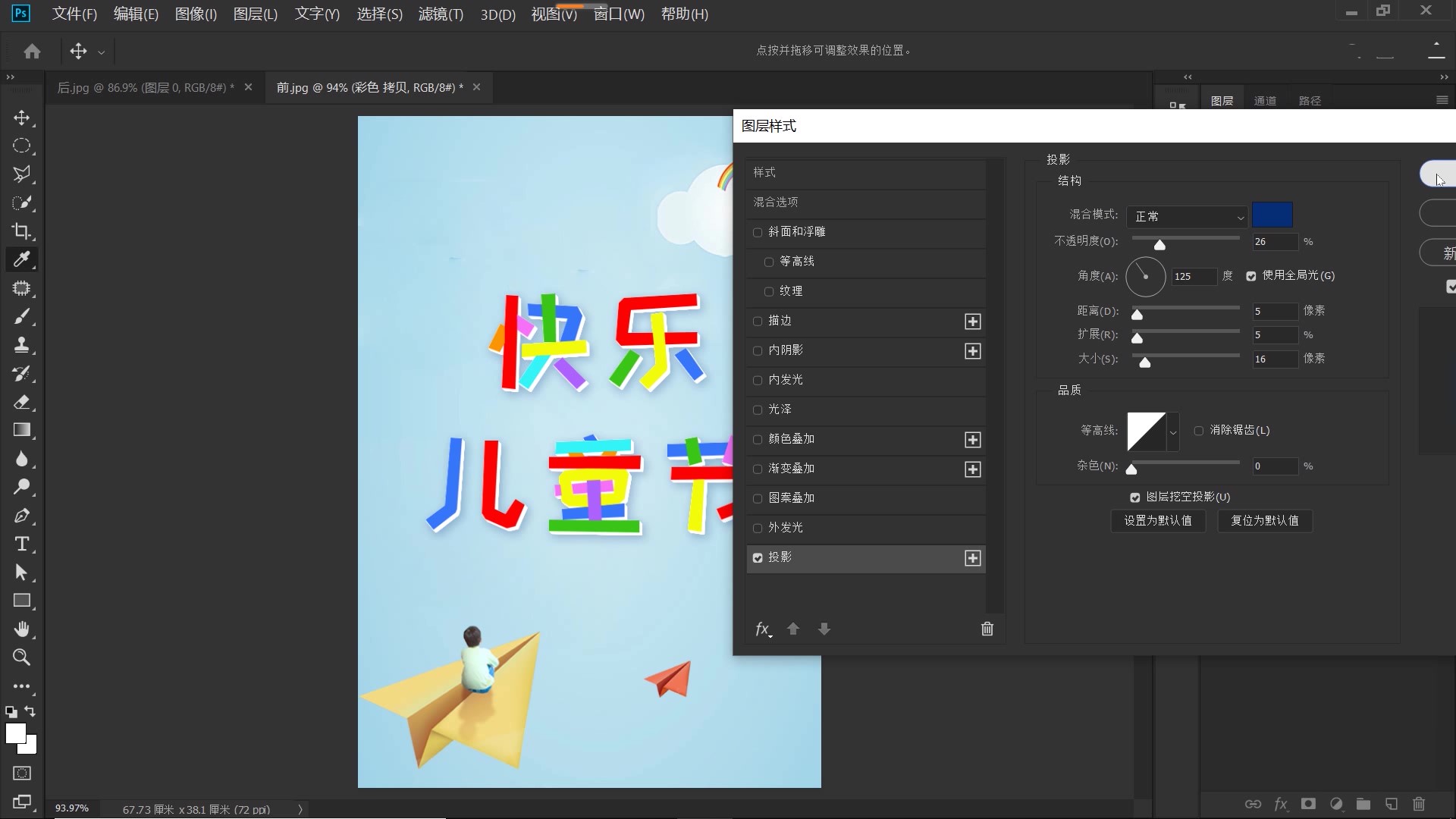Open the 等高线 contour picker arrow

(x=1173, y=432)
